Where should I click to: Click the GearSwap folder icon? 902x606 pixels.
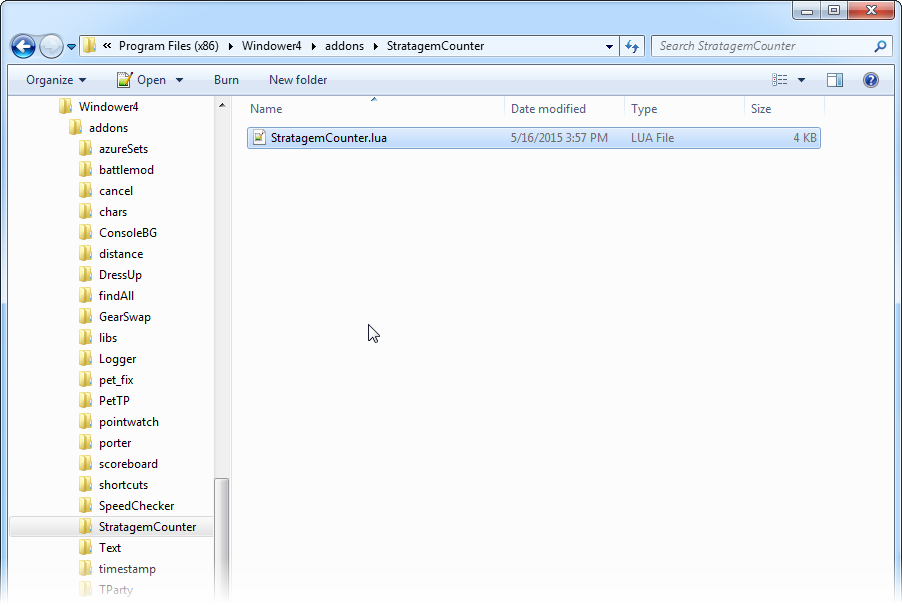85,317
